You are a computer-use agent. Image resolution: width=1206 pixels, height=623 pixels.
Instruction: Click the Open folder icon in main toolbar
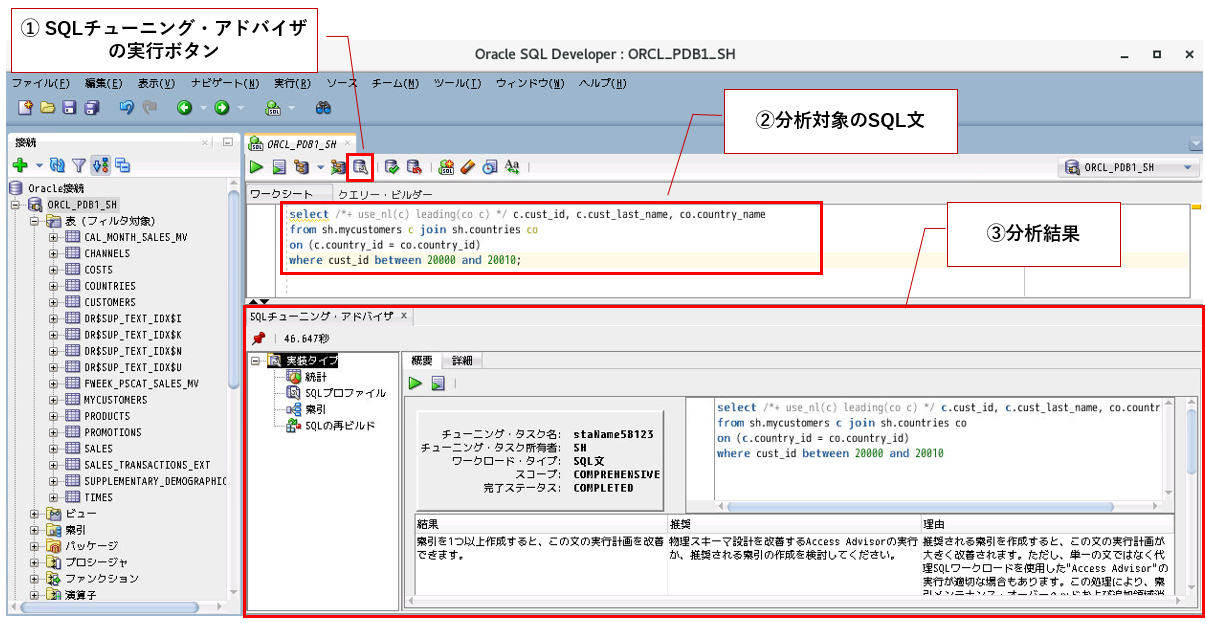pos(49,107)
